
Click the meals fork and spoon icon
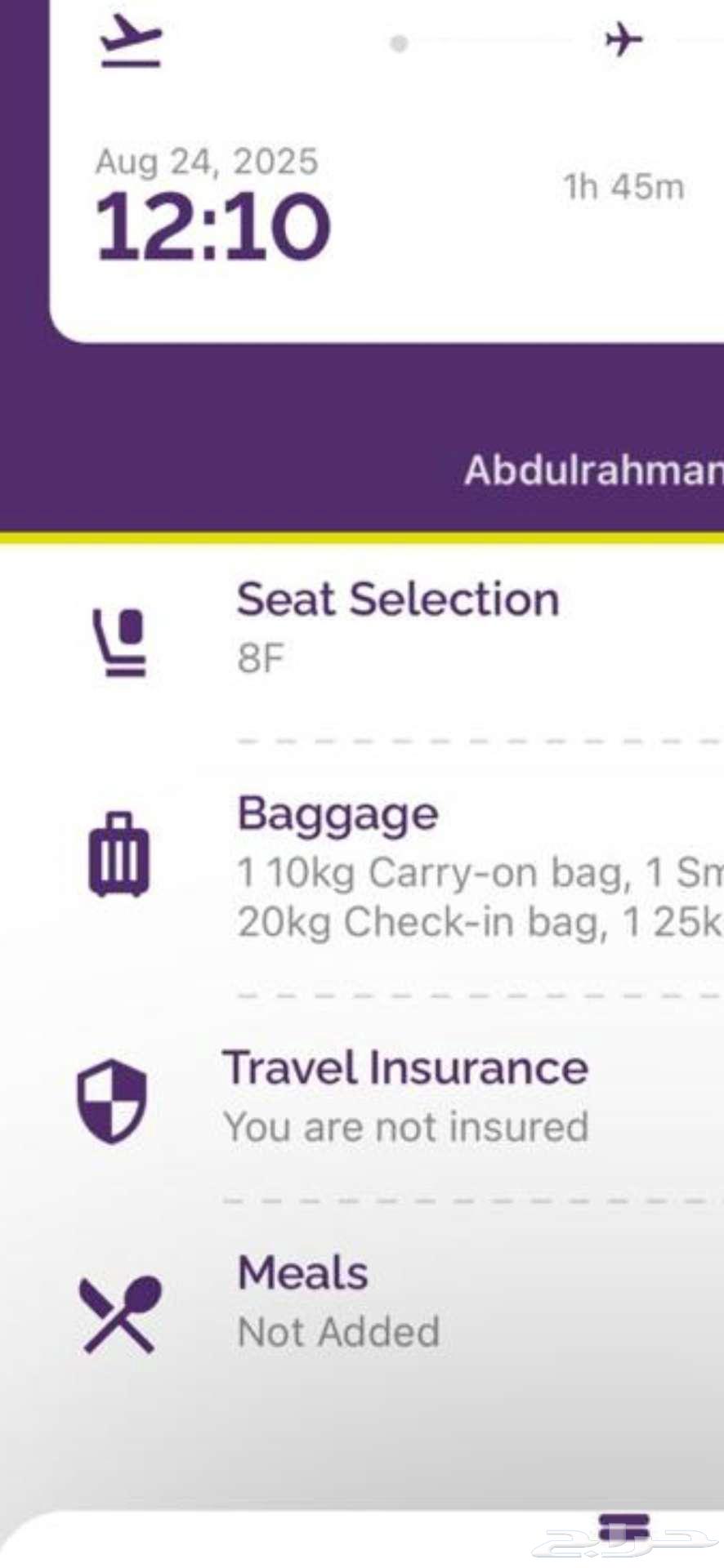pos(119,1314)
